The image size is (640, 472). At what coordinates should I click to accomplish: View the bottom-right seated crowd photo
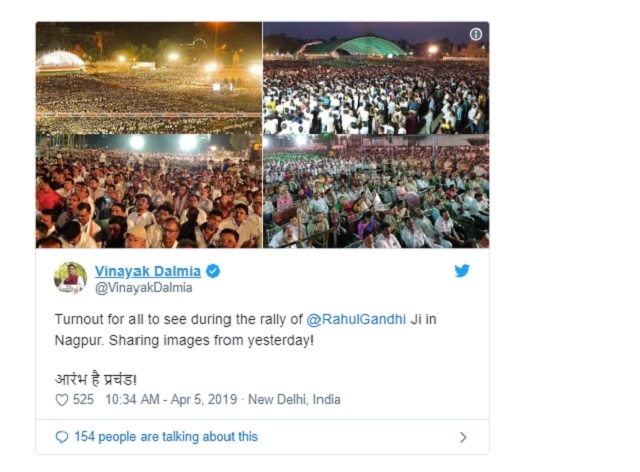[x=376, y=191]
